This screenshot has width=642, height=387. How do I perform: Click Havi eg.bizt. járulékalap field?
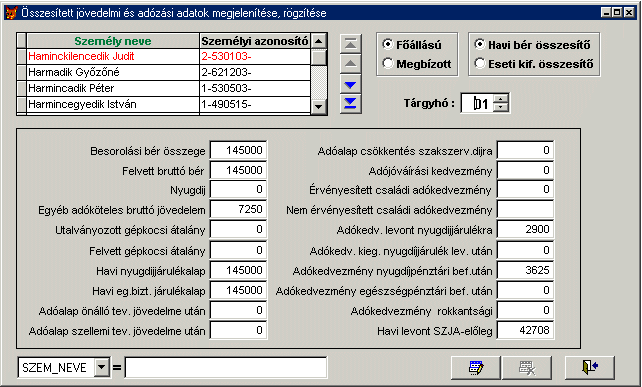click(238, 290)
